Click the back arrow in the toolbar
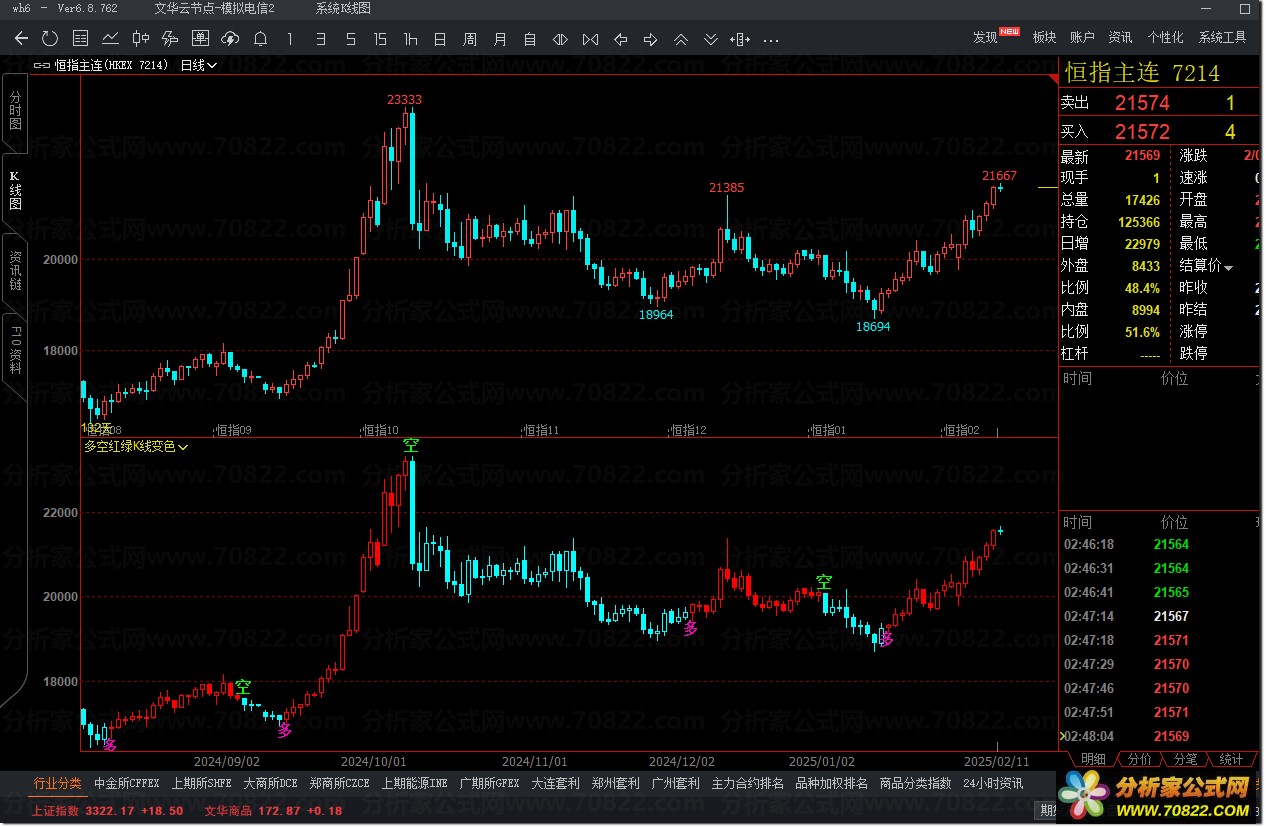The image size is (1266, 827). click(x=21, y=39)
